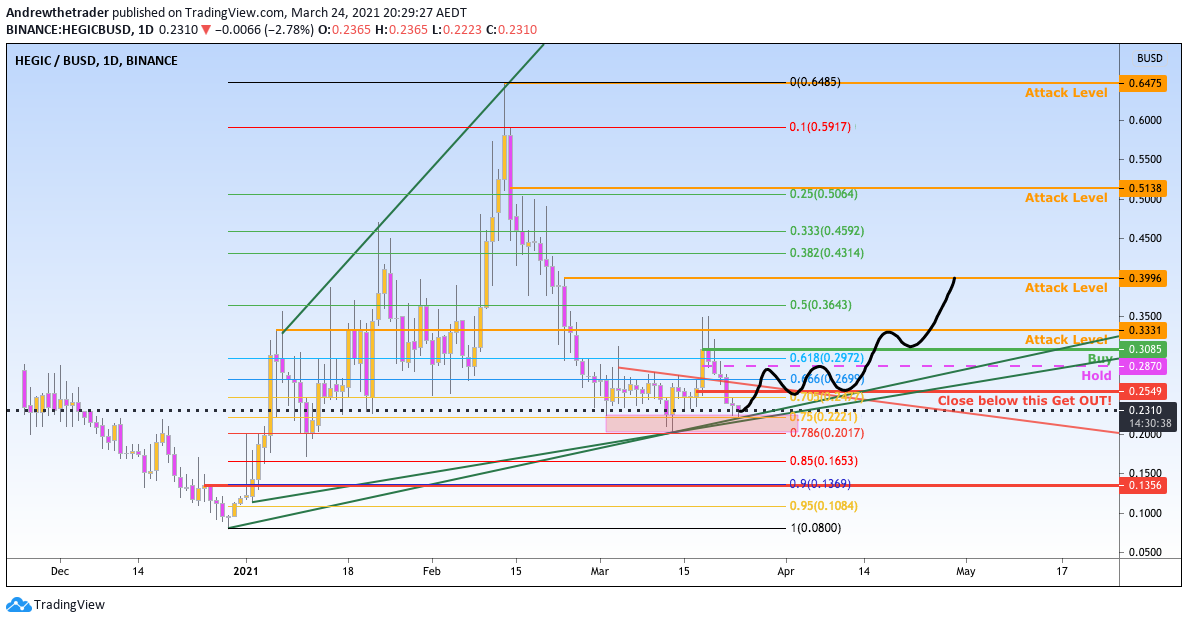1188x623 pixels.
Task: Click the red down-triangle price change indicator
Action: click(205, 30)
